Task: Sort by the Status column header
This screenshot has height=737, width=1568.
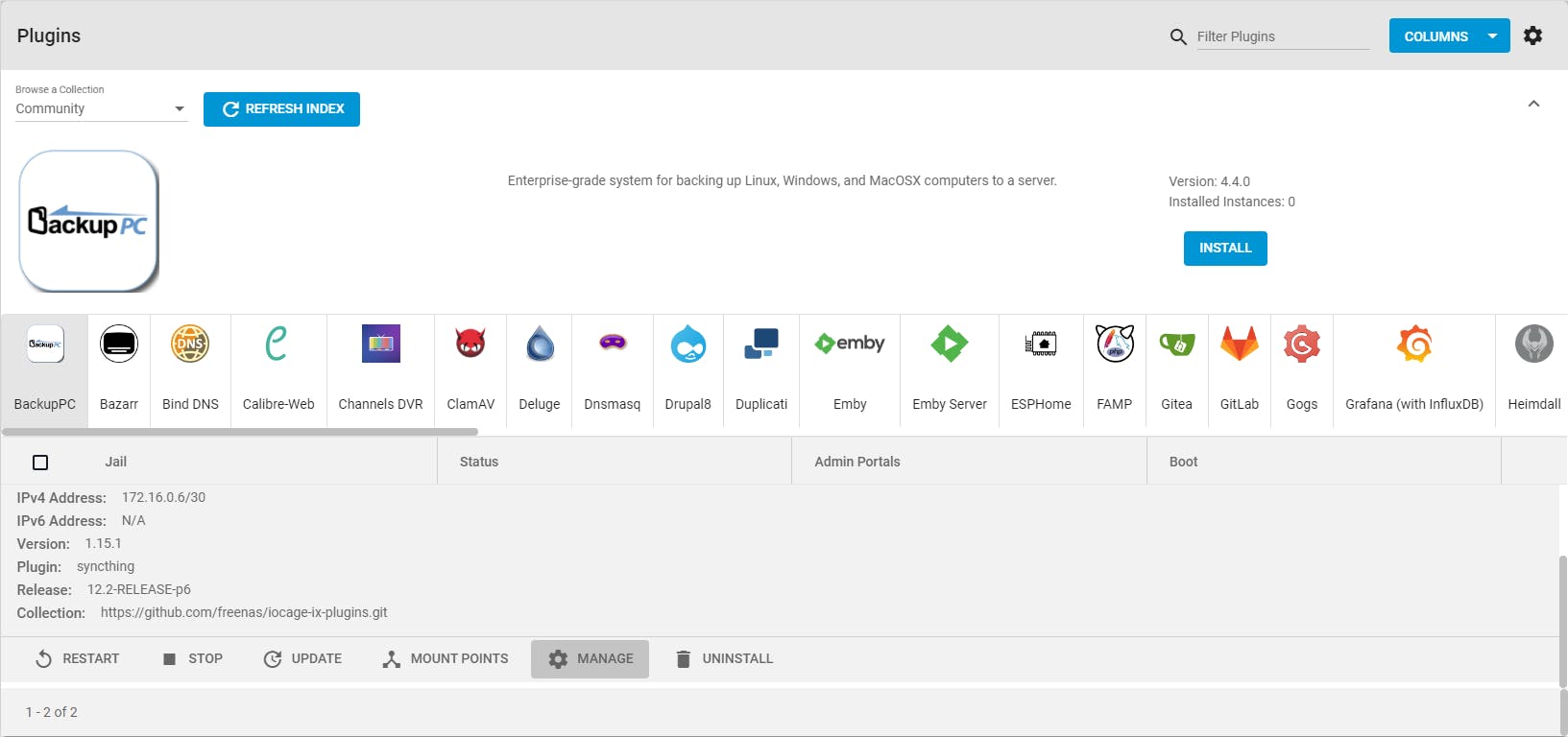Action: 479,462
